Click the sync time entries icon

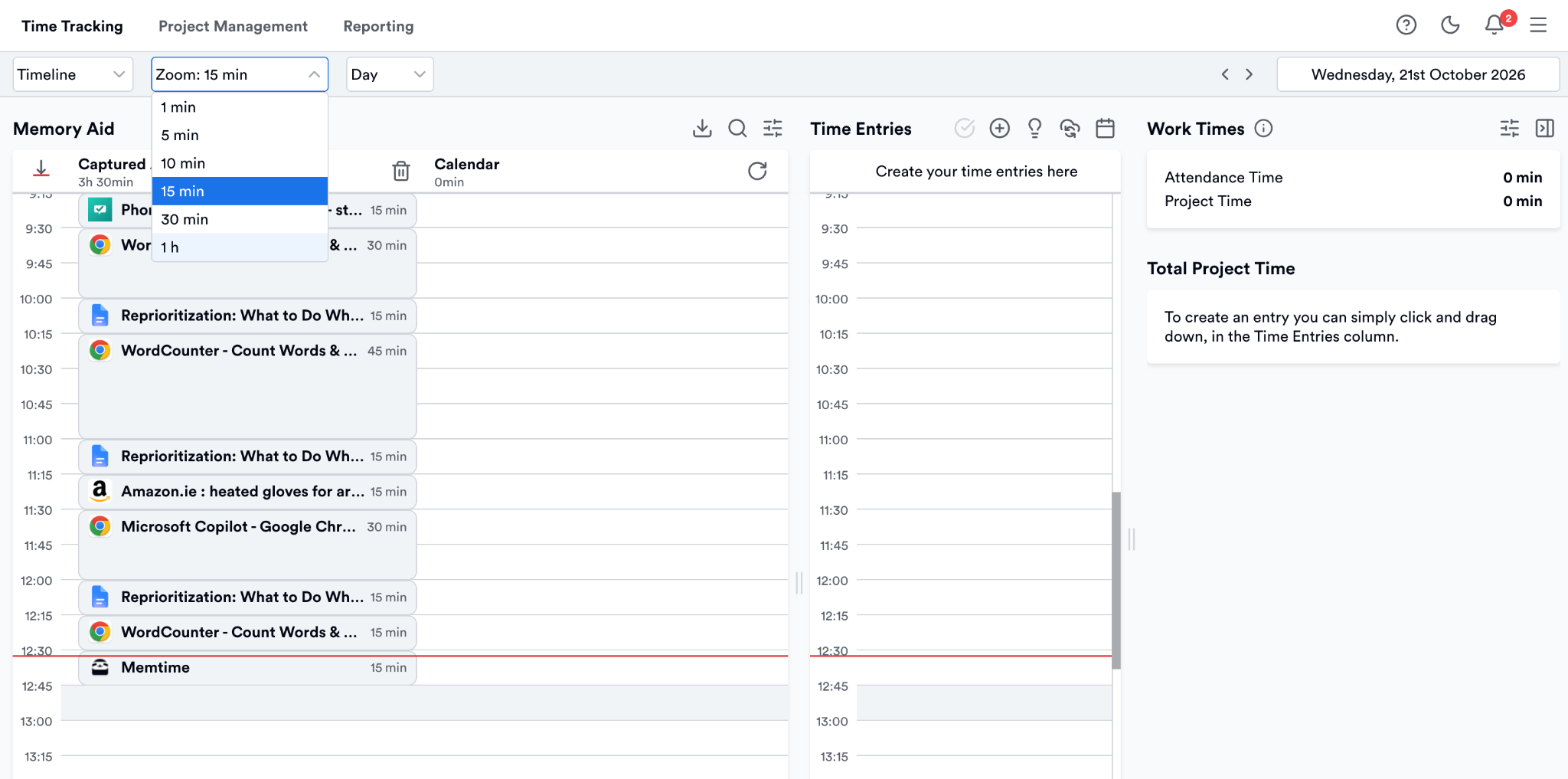[x=1070, y=128]
